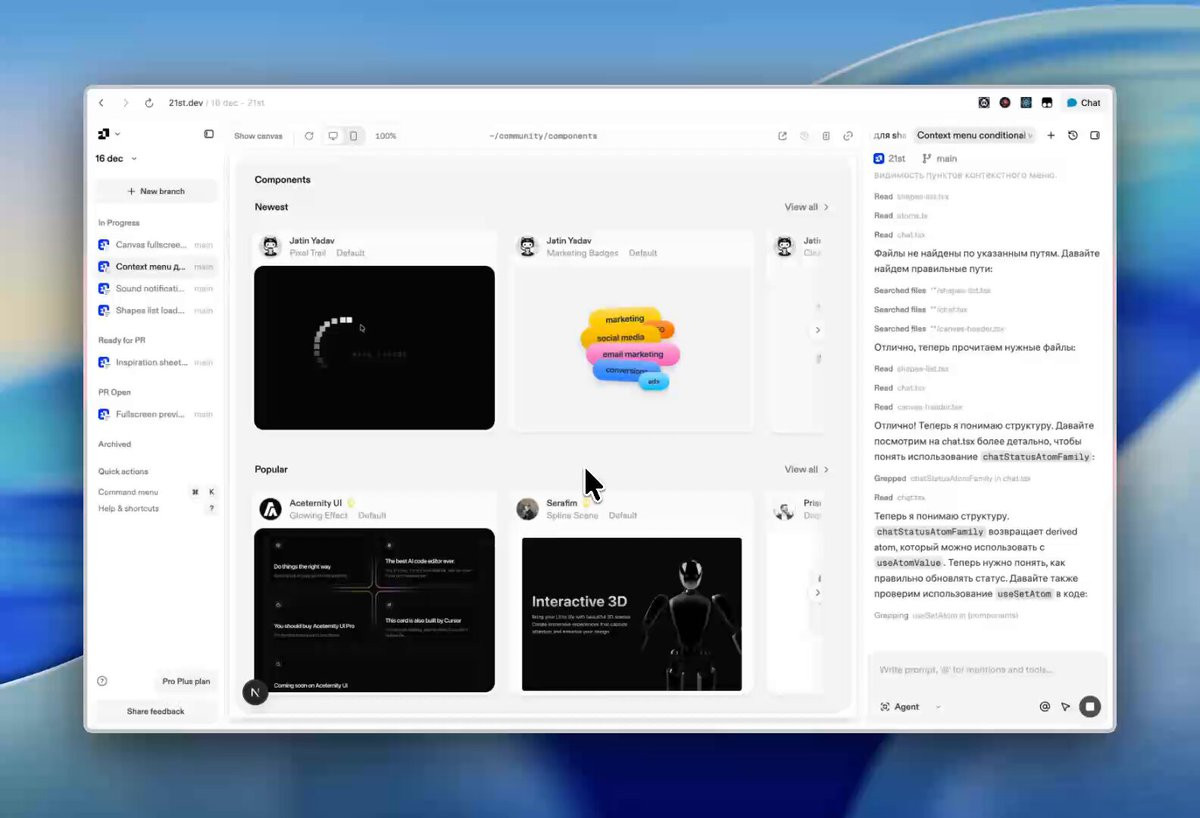Click the first extension icon in title bar
This screenshot has width=1200, height=818.
pos(984,103)
